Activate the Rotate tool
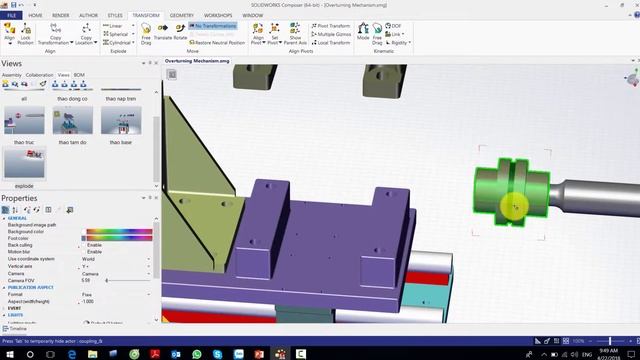 (180, 28)
